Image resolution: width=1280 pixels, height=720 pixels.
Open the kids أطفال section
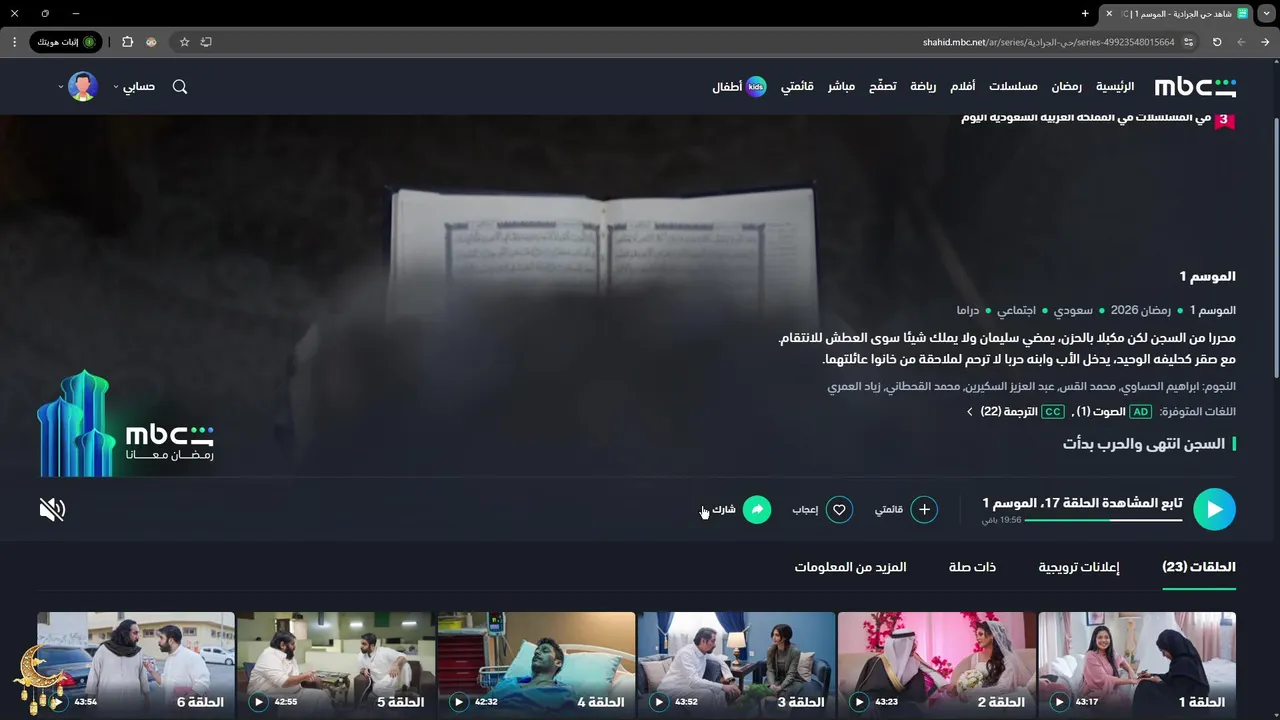[739, 87]
